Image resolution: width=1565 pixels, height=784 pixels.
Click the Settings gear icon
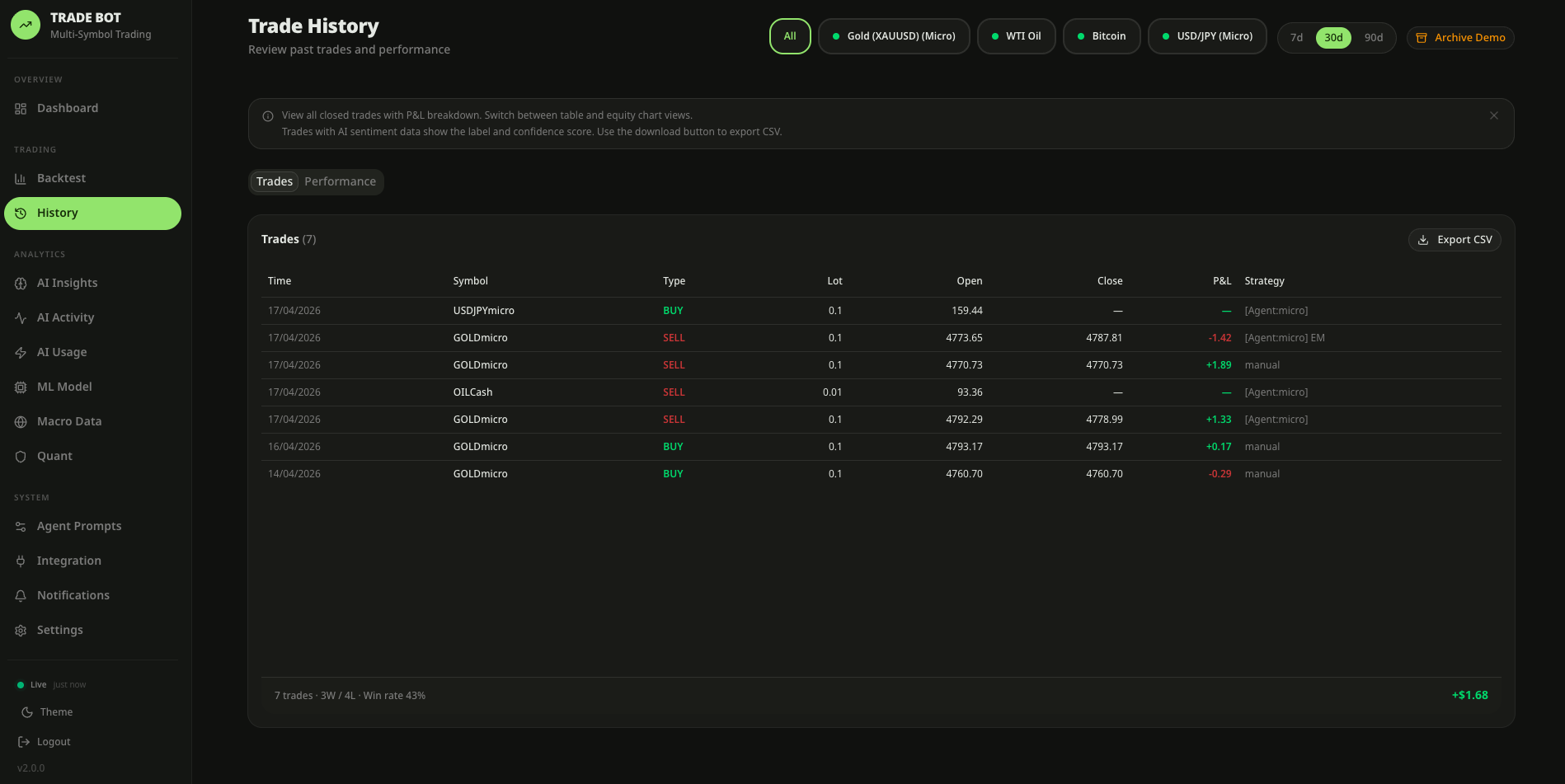pos(21,631)
